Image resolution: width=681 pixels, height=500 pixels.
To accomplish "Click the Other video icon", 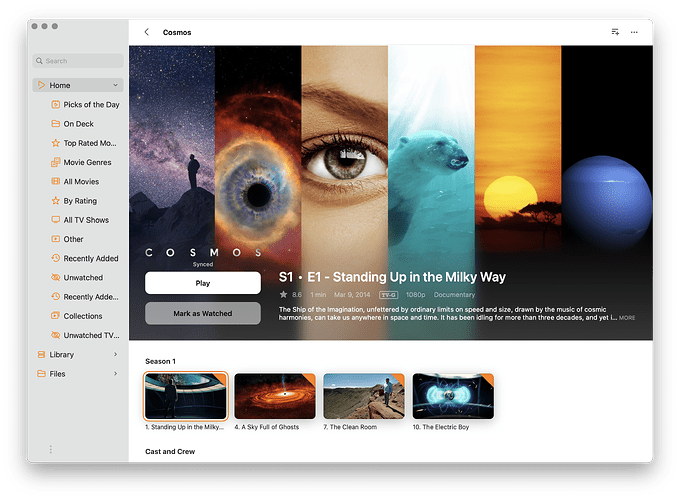I will [56, 239].
